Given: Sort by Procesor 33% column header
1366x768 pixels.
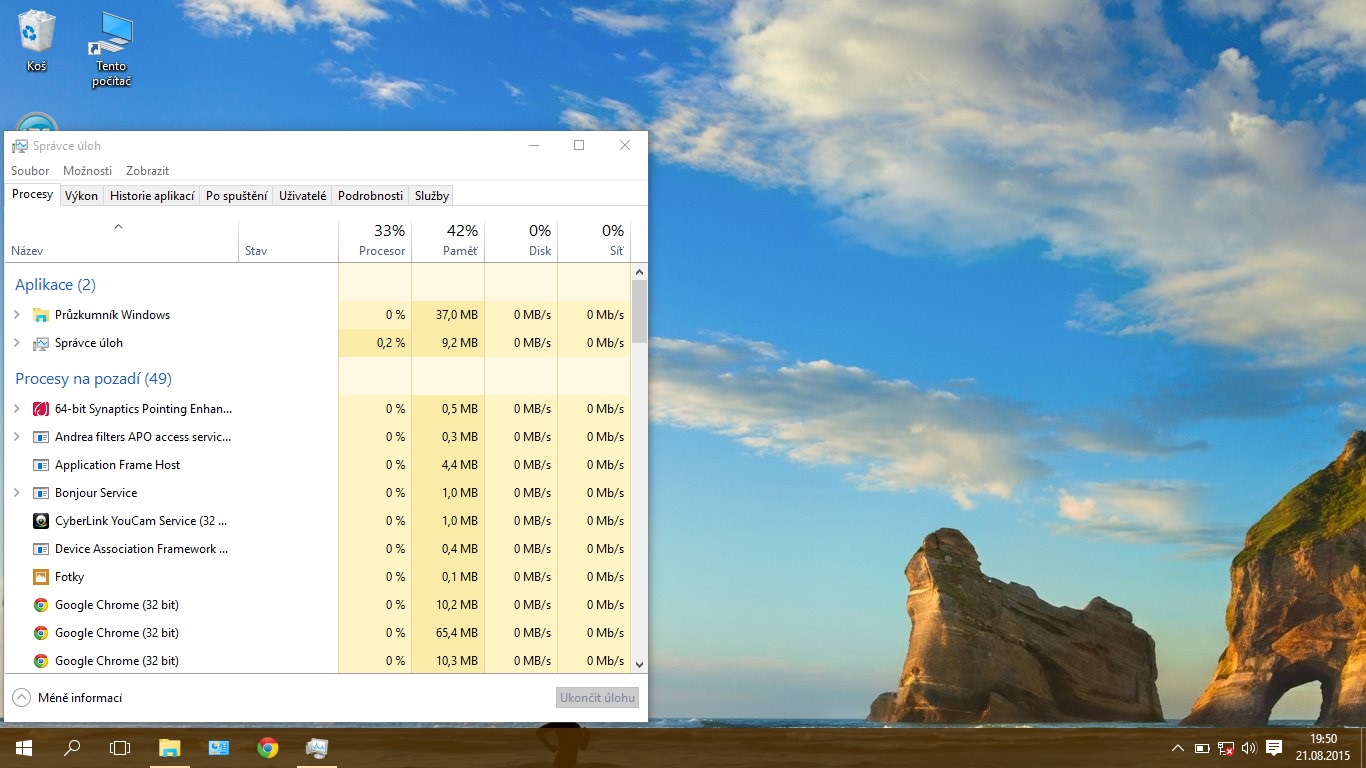Looking at the screenshot, I should pyautogui.click(x=375, y=240).
